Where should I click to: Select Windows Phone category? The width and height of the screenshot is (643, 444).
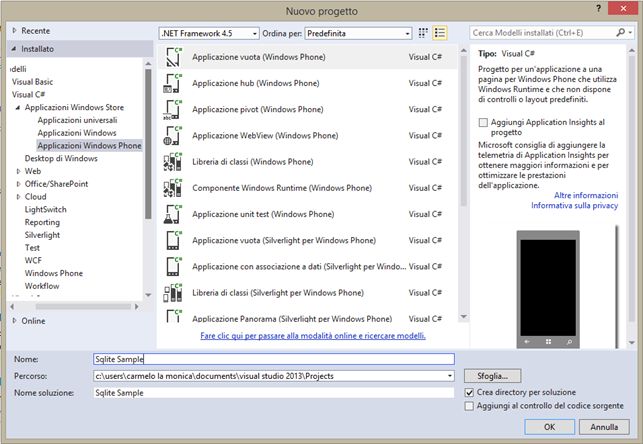pos(54,273)
